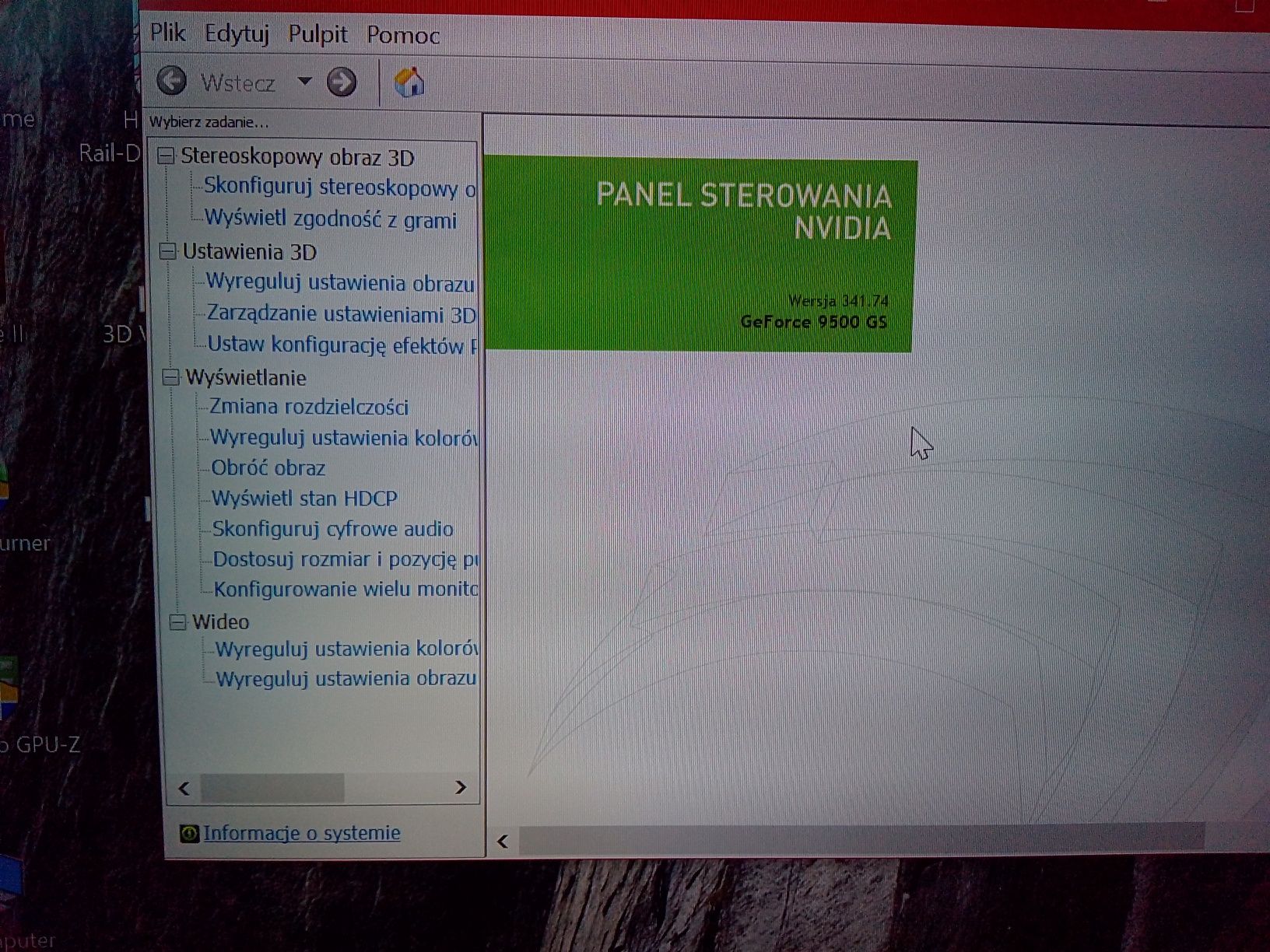
Task: Click Ustawienia 3D category label
Action: (x=250, y=251)
